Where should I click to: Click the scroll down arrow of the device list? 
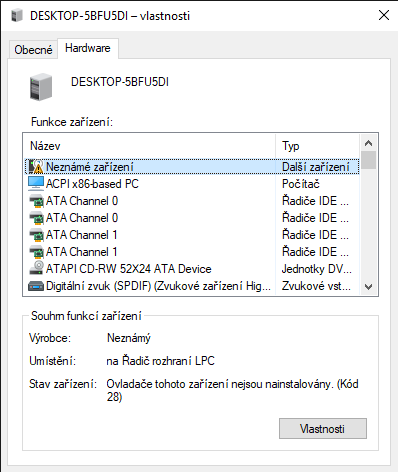point(368,287)
